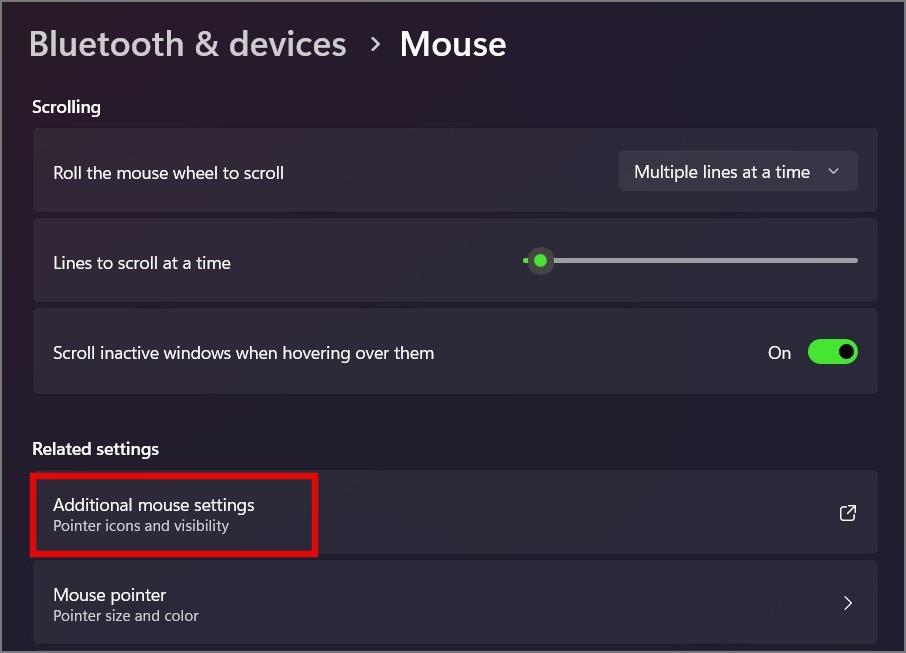Click the Lines to scroll slider thumb
906x653 pixels.
(x=540, y=261)
